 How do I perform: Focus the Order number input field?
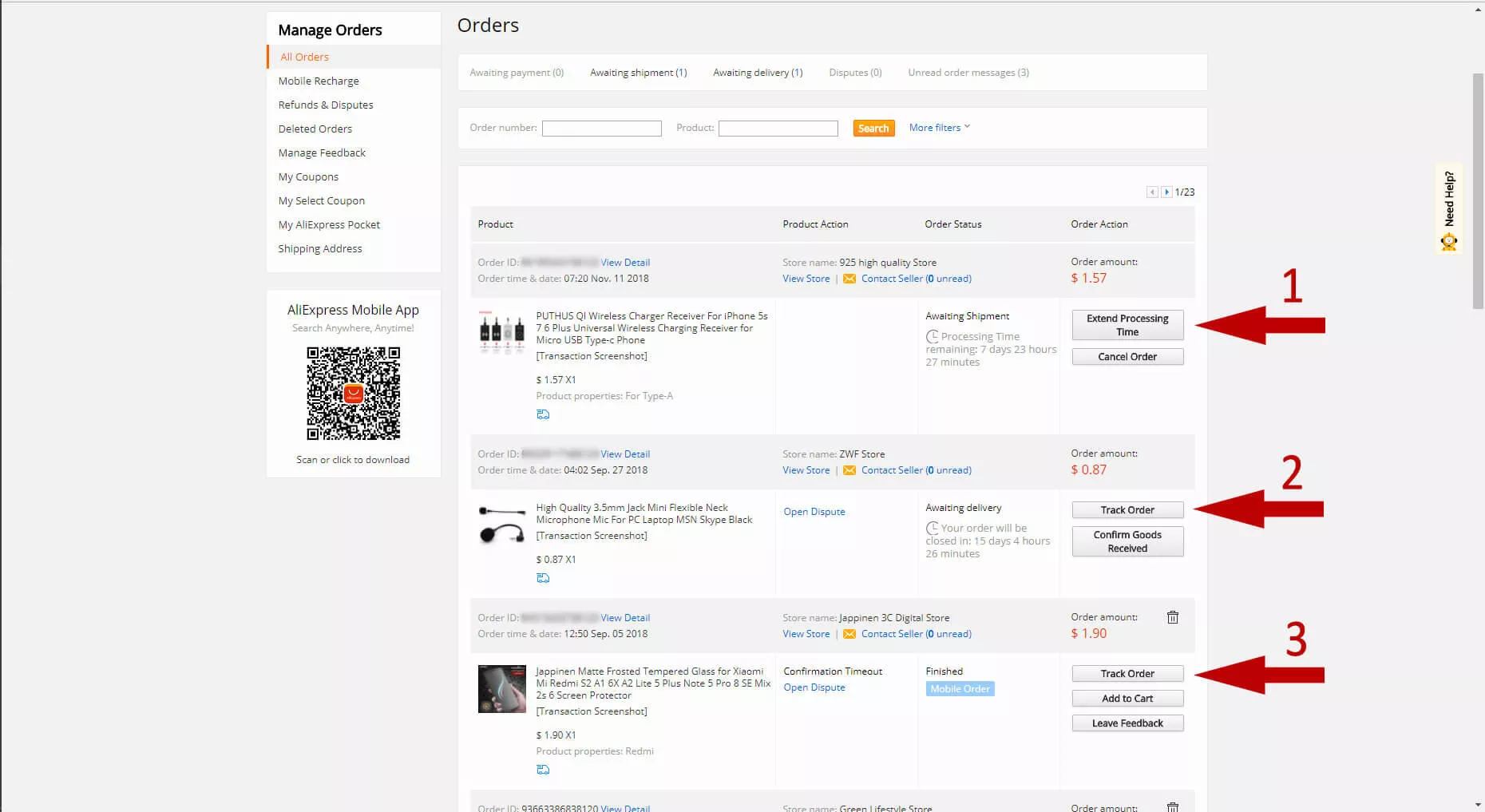(602, 129)
